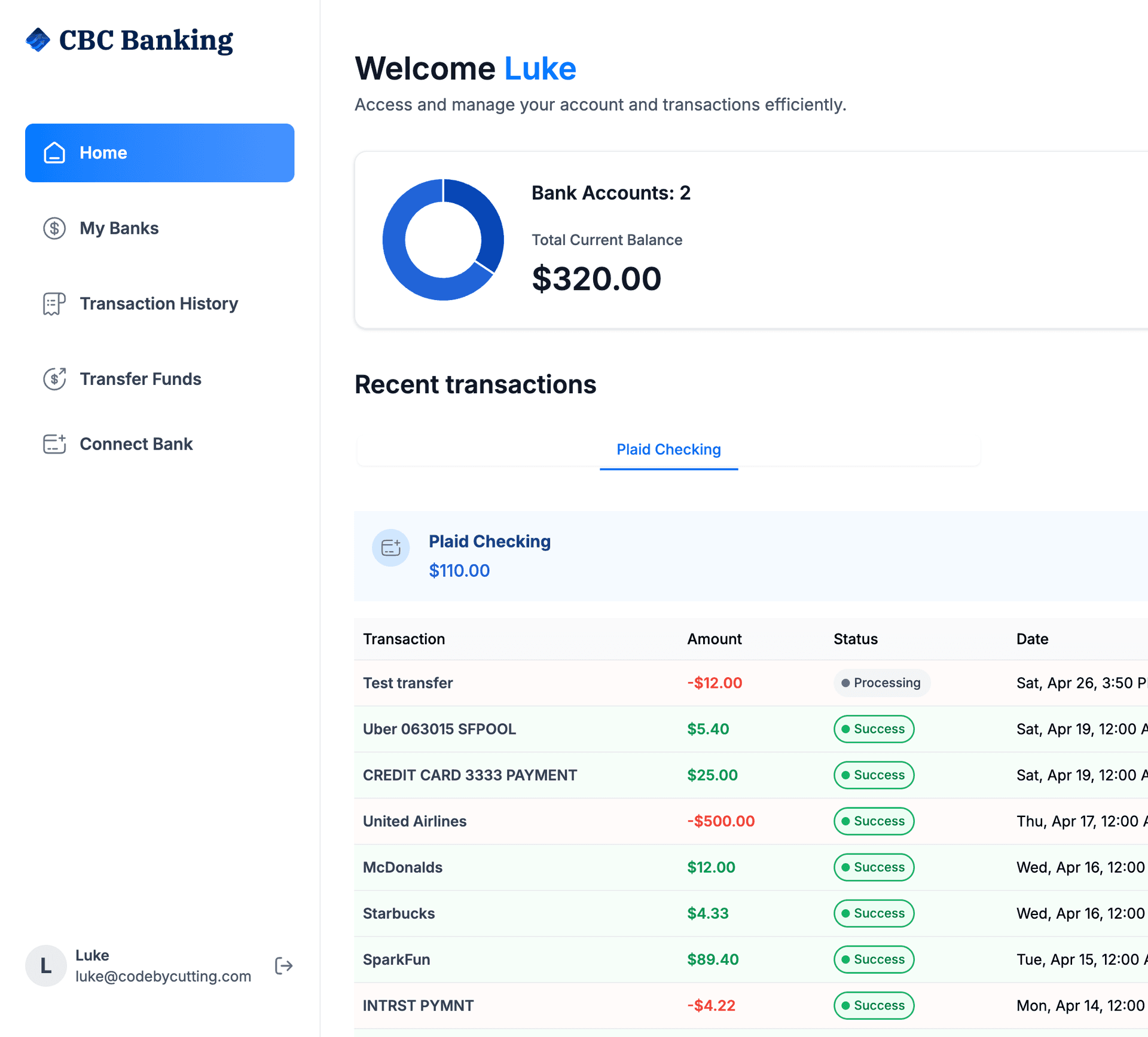Click the CBC Banking title text
This screenshot has height=1037, width=1148.
146,40
